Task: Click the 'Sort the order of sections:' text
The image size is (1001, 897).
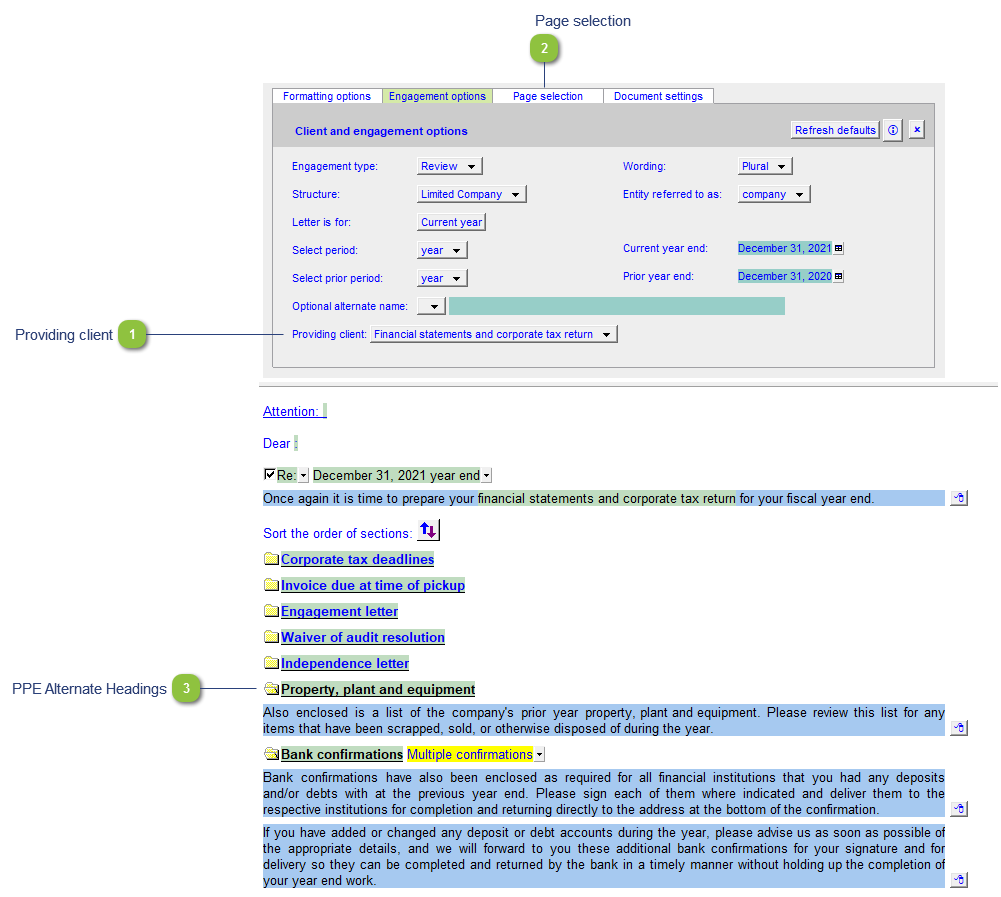Action: 338,534
